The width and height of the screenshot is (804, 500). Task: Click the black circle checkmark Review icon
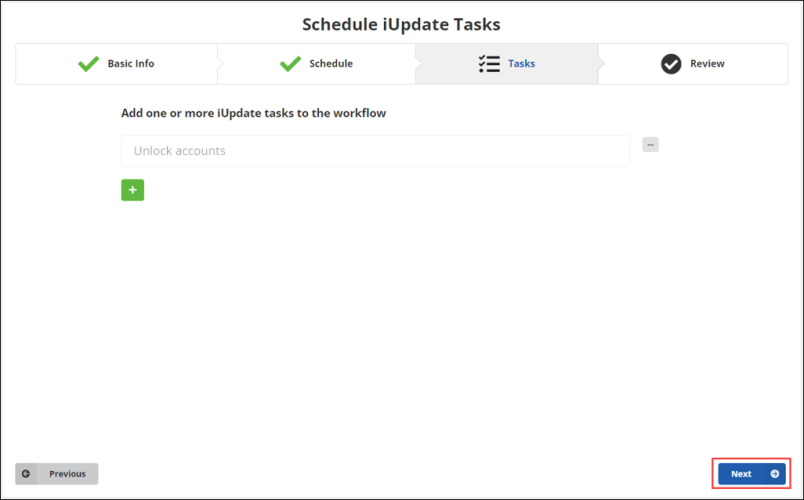coord(671,64)
